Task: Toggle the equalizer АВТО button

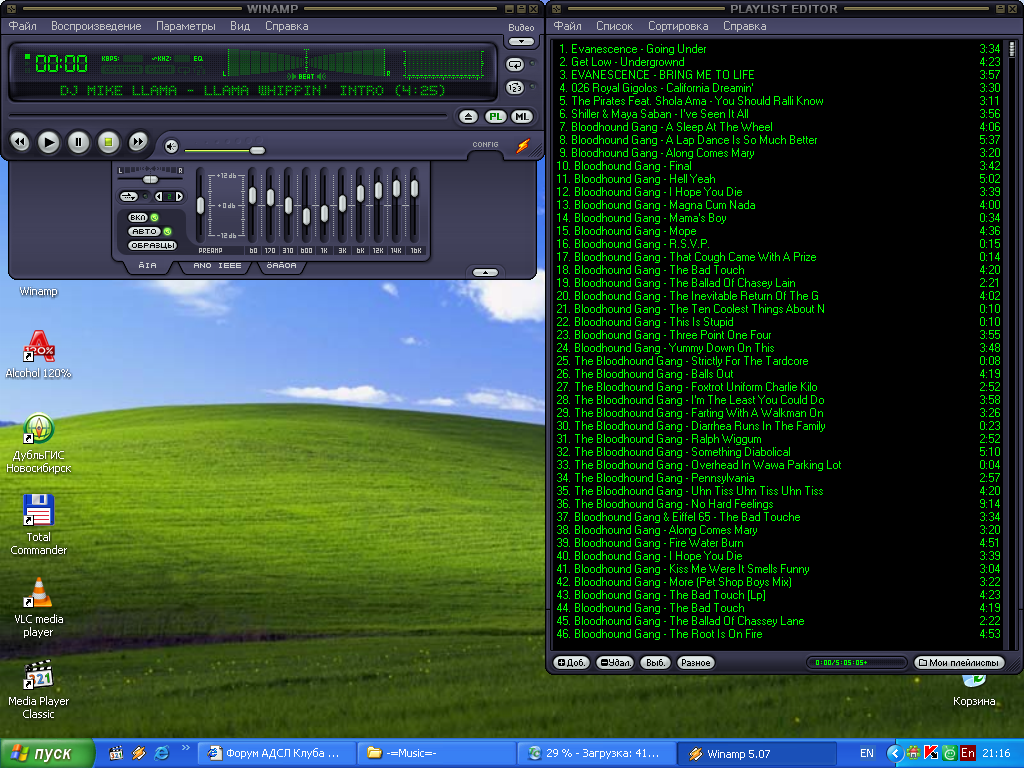Action: pos(144,231)
